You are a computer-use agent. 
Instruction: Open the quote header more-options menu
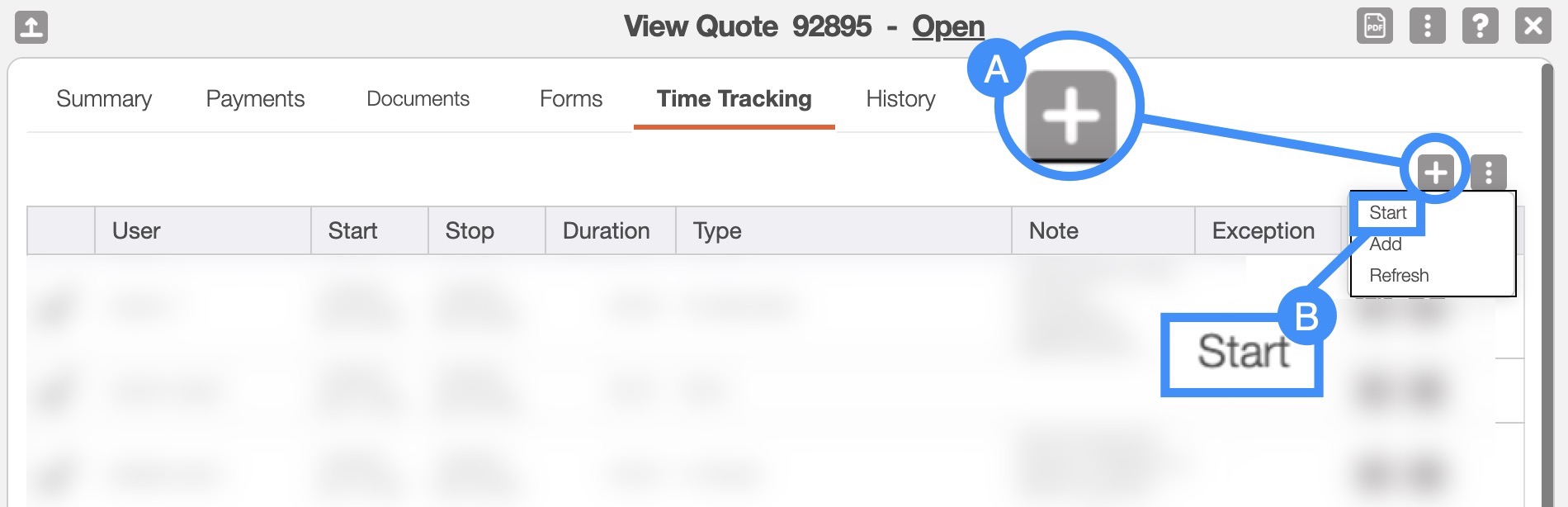point(1427,26)
